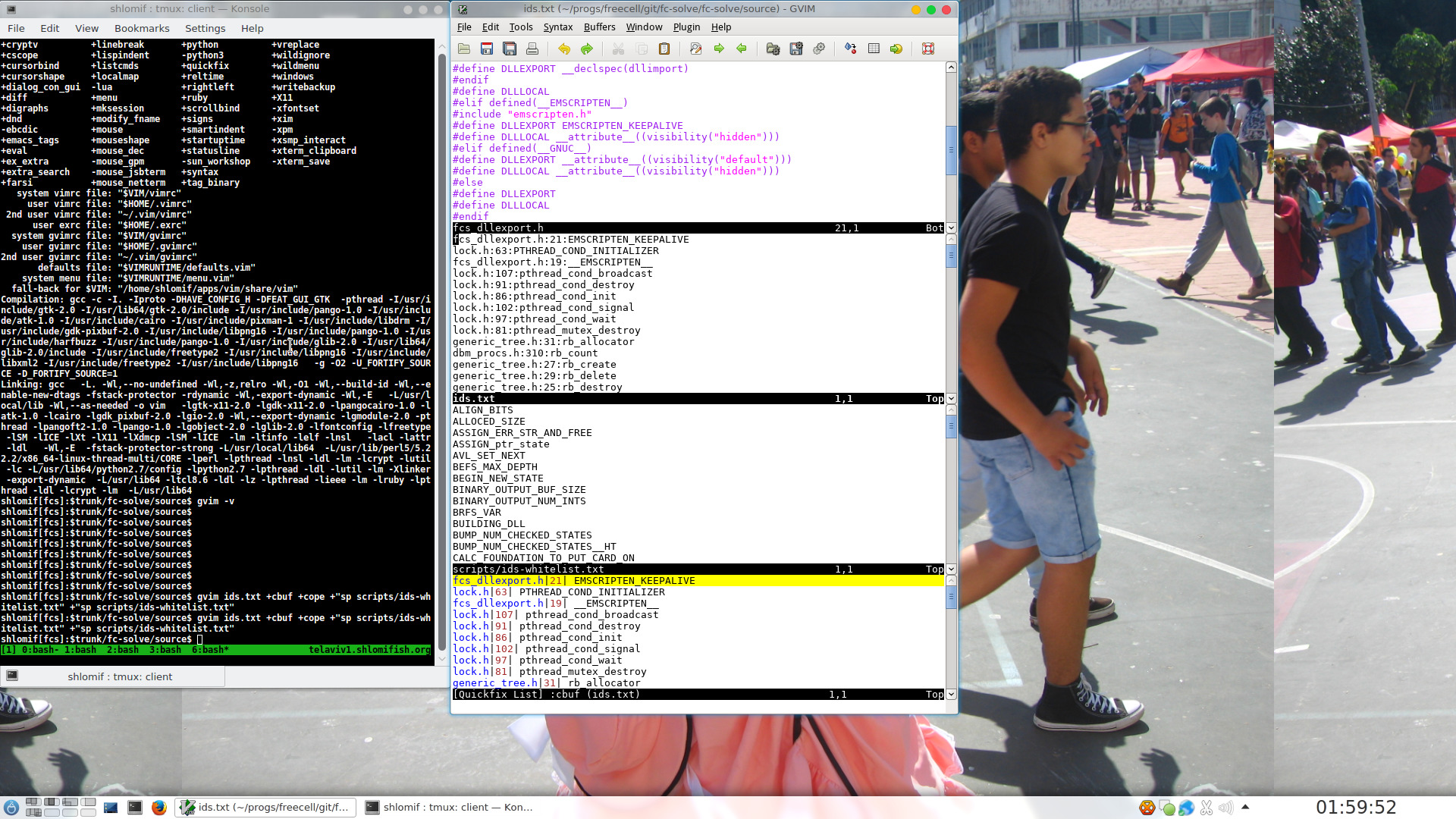
Task: Click the Save session disk-gear icon
Action: 796,49
